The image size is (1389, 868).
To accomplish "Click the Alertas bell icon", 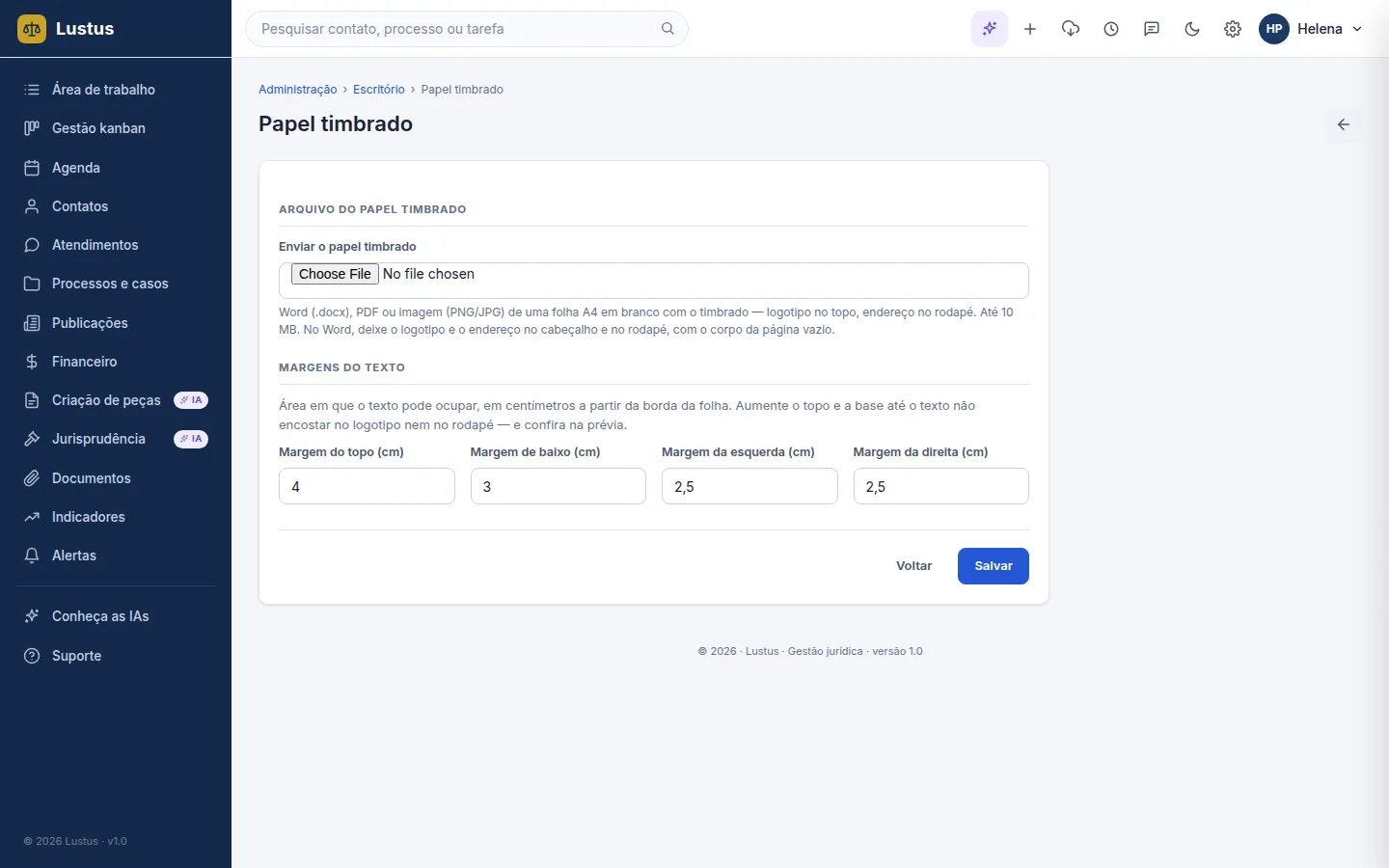I will click(32, 556).
